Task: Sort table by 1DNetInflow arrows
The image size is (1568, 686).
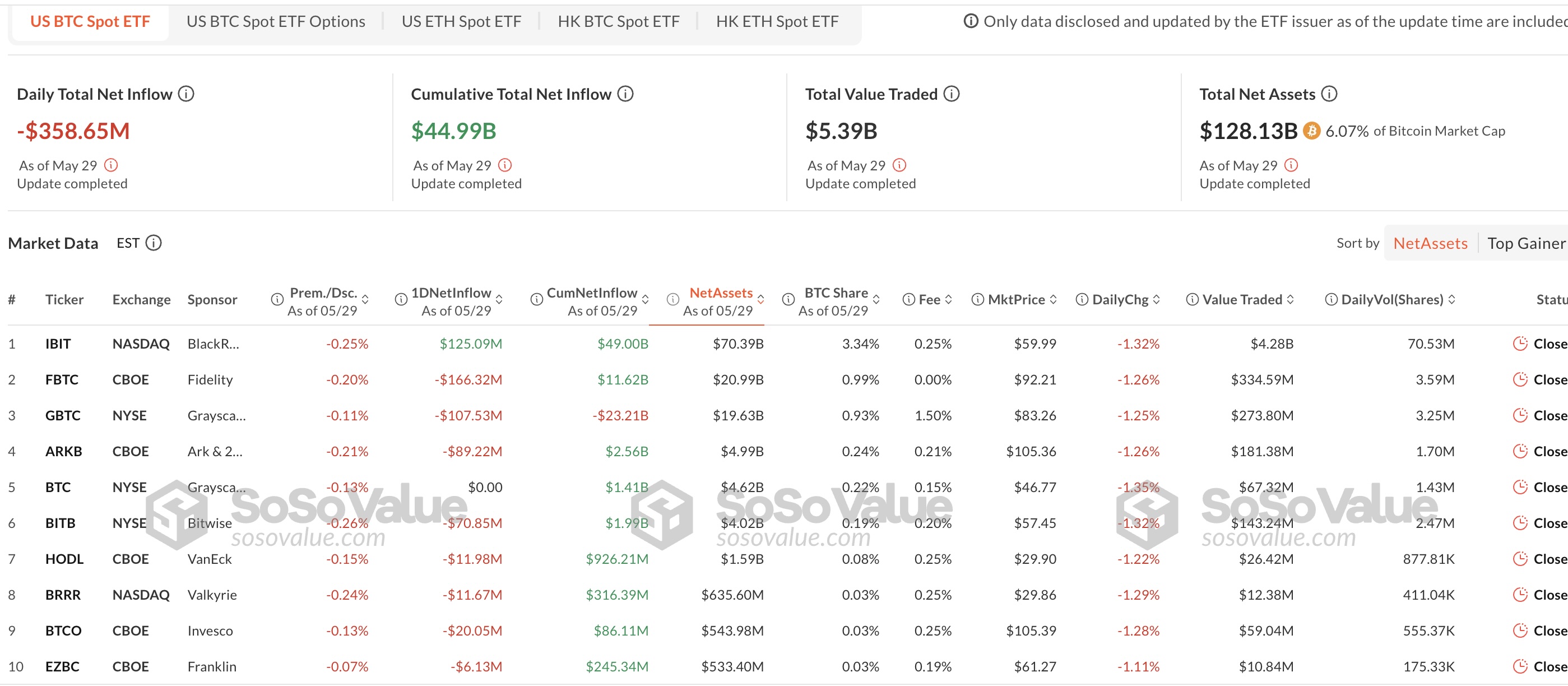Action: pyautogui.click(x=499, y=299)
